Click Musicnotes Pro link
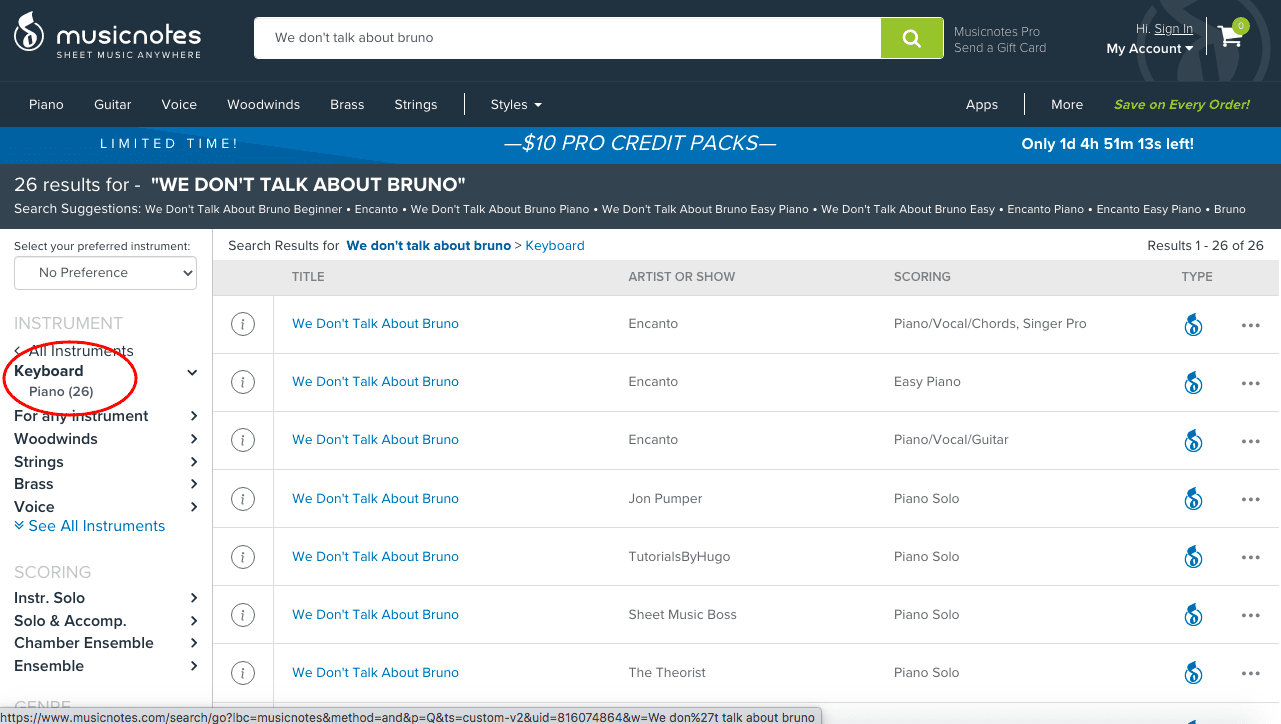 coord(997,32)
